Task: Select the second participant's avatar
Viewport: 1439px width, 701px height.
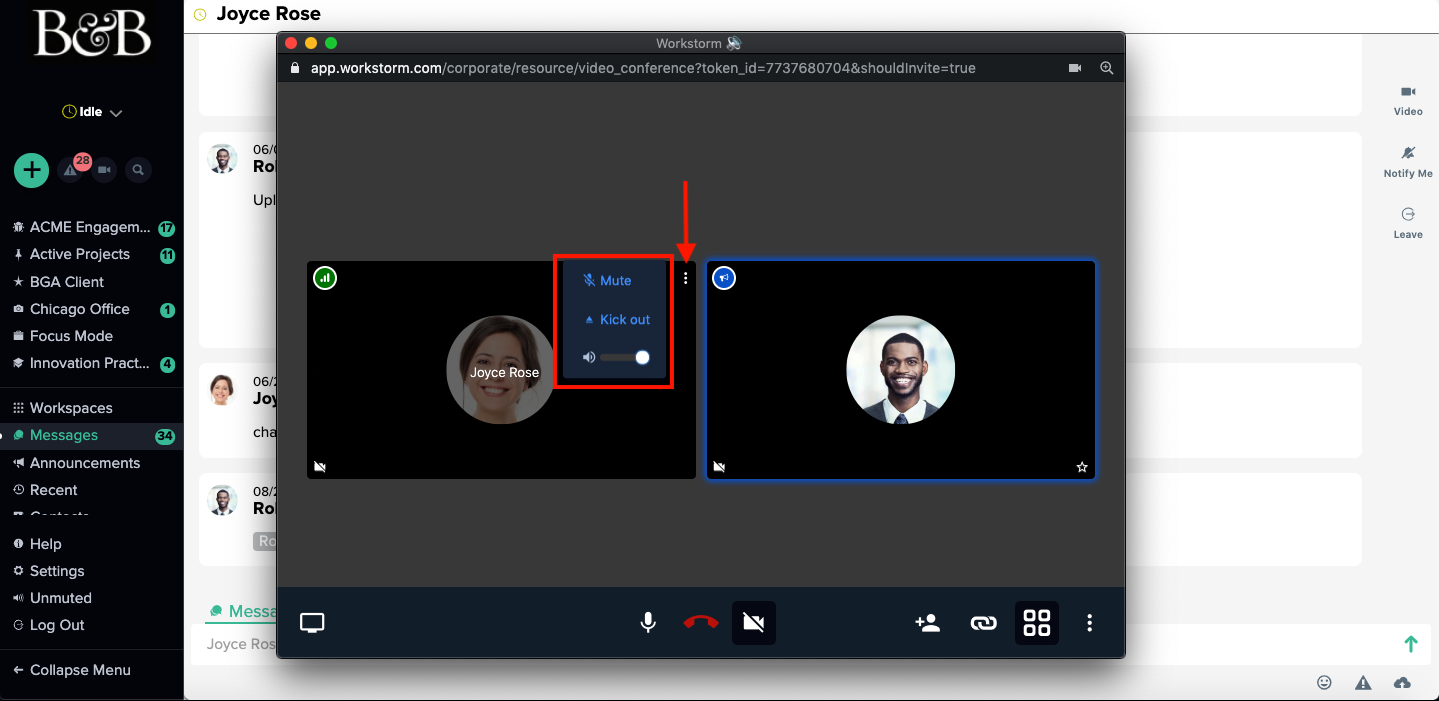Action: 900,370
